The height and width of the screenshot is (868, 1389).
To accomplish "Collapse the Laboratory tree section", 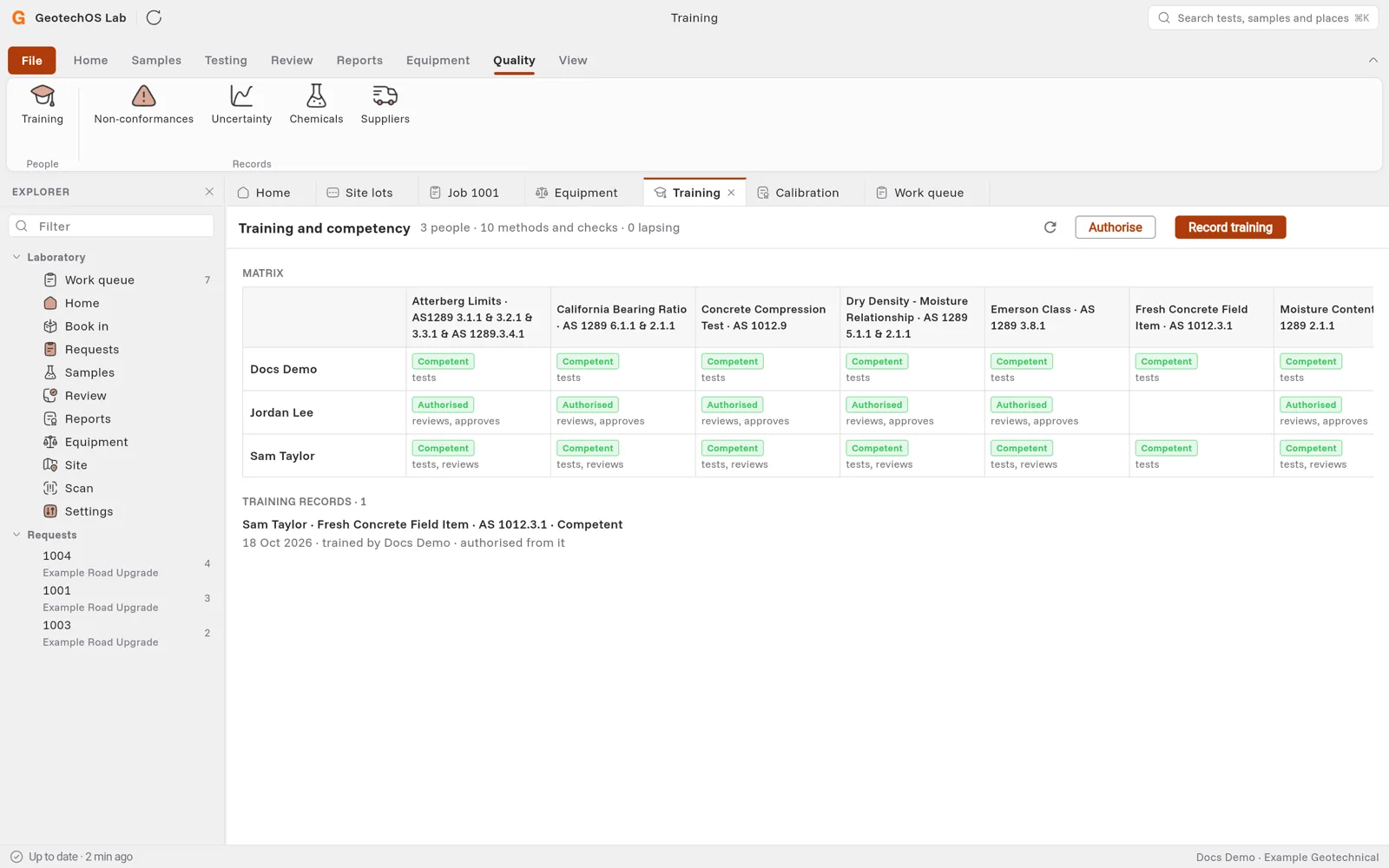I will [x=16, y=257].
